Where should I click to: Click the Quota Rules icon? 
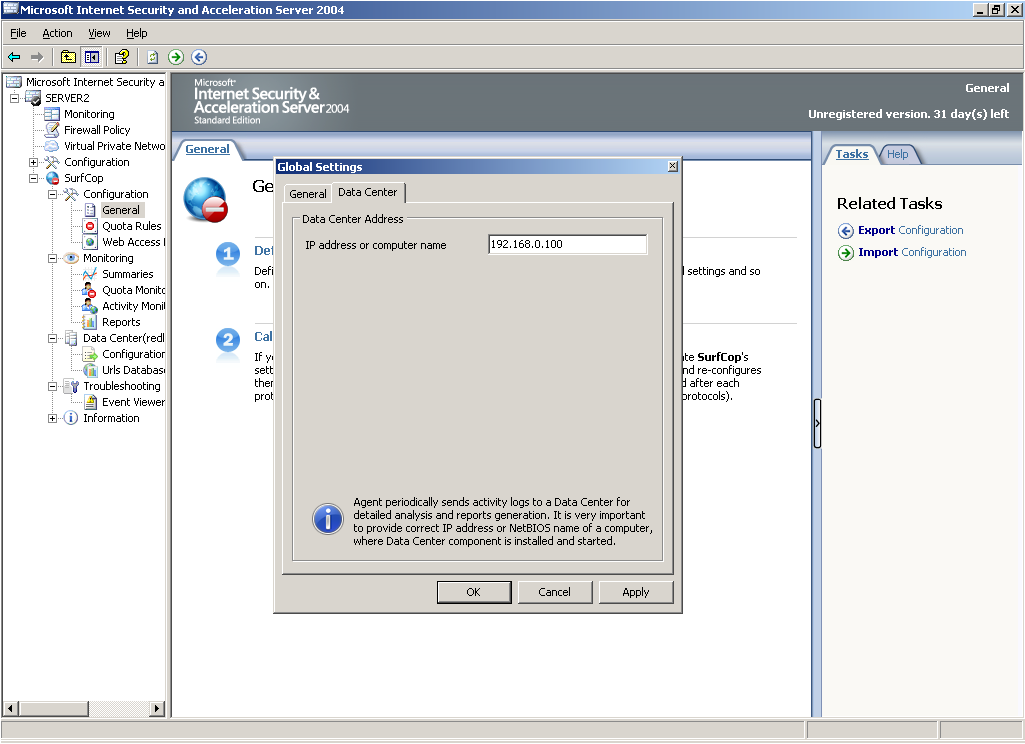click(x=90, y=226)
